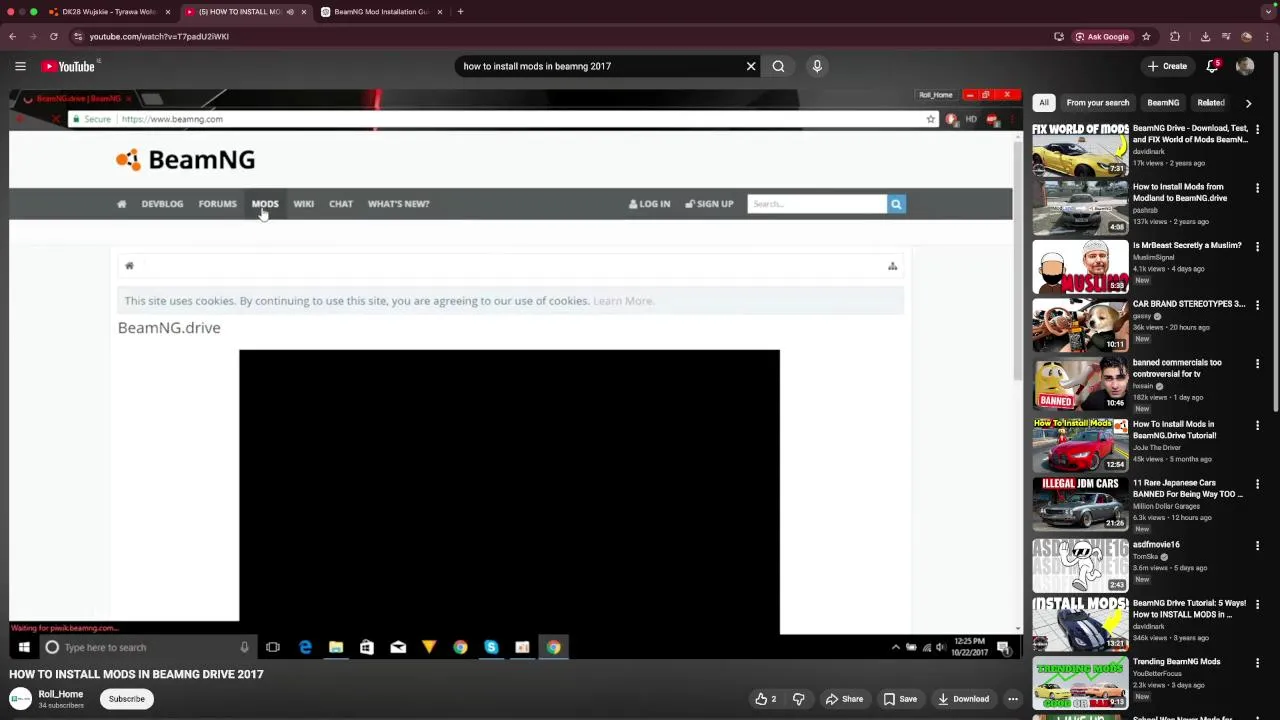This screenshot has width=1280, height=720.
Task: Mute tab via speaker icon
Action: click(290, 12)
